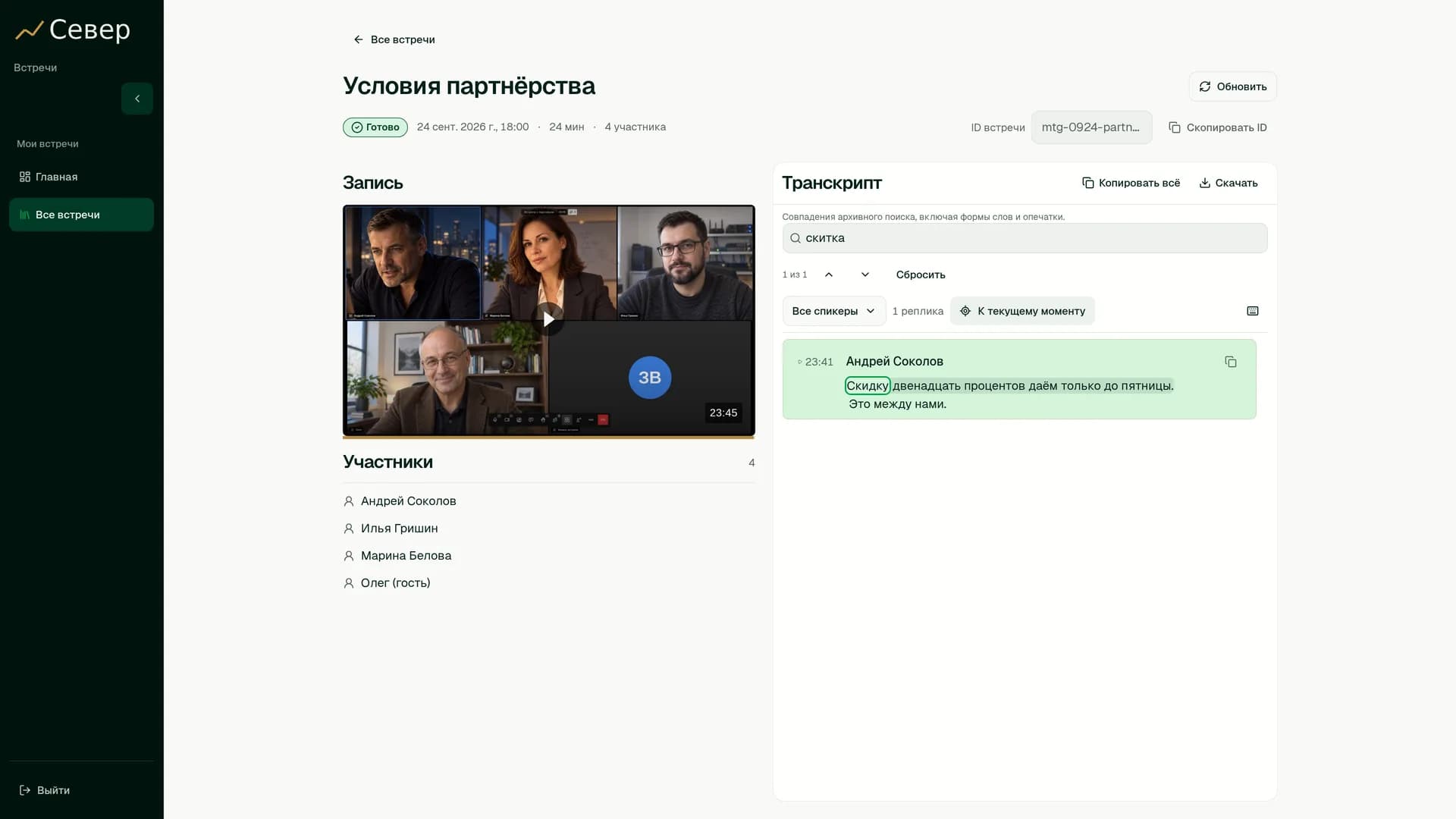Click the video progress bar
The image size is (1456, 819).
click(549, 437)
